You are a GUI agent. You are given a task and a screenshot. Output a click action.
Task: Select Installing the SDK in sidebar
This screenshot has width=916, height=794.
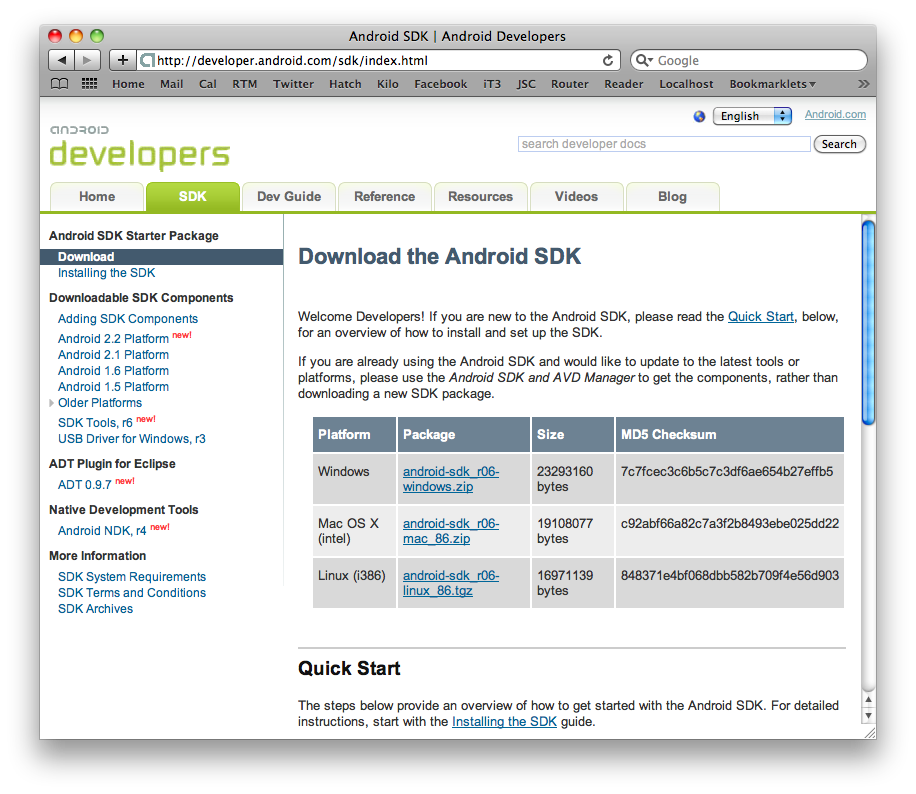click(106, 273)
